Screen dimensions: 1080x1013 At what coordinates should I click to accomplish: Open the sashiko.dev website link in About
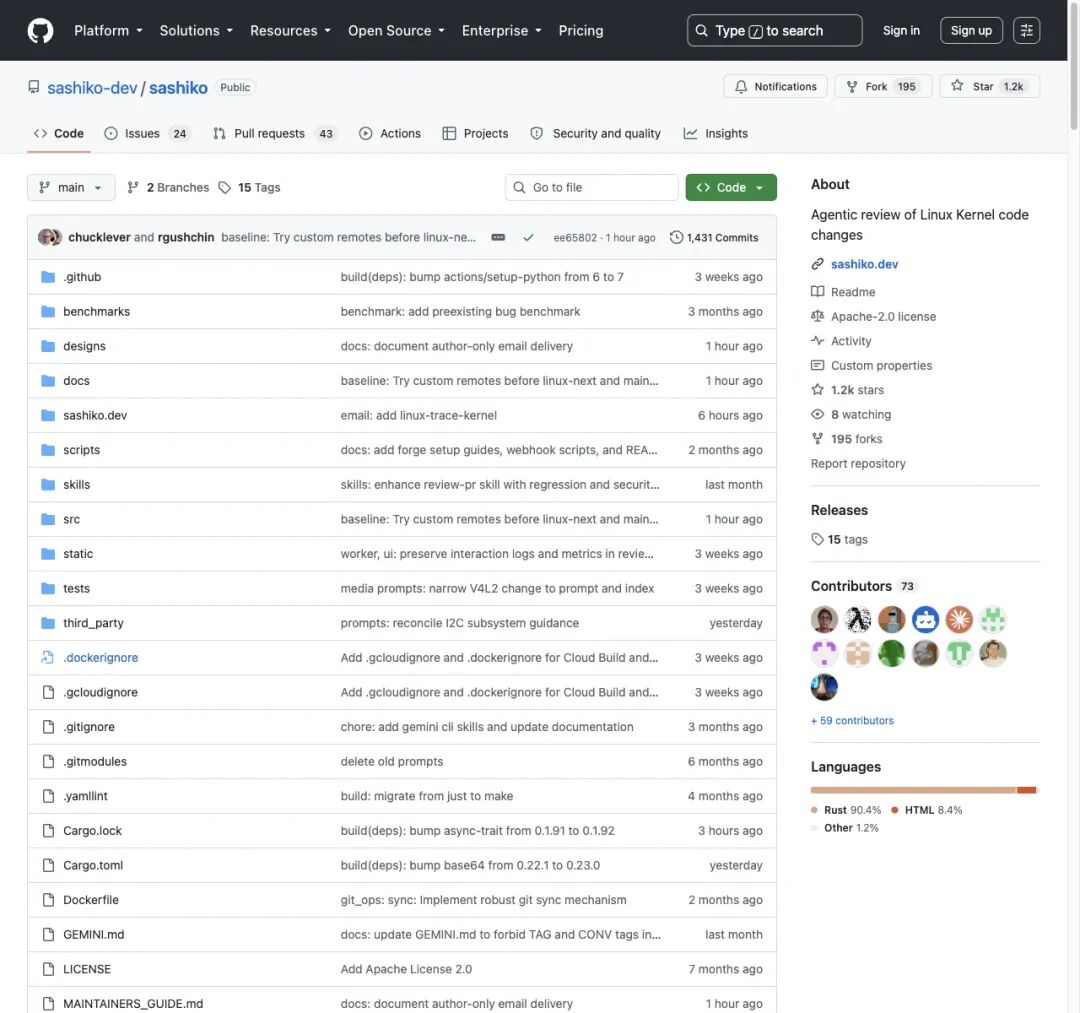tap(864, 264)
